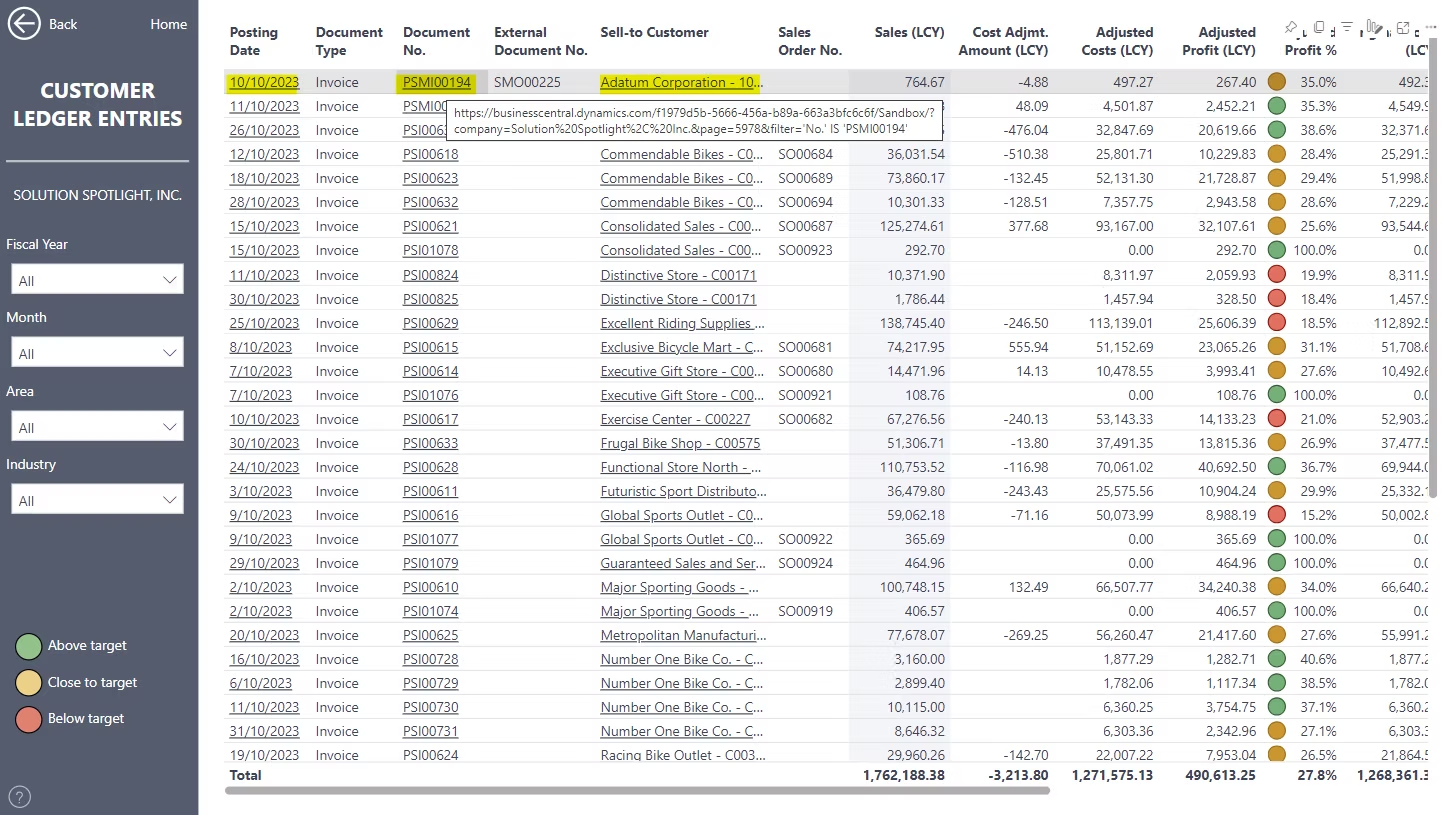Click the green indicator in the PSI00628 row
The height and width of the screenshot is (815, 1454).
tap(1276, 467)
